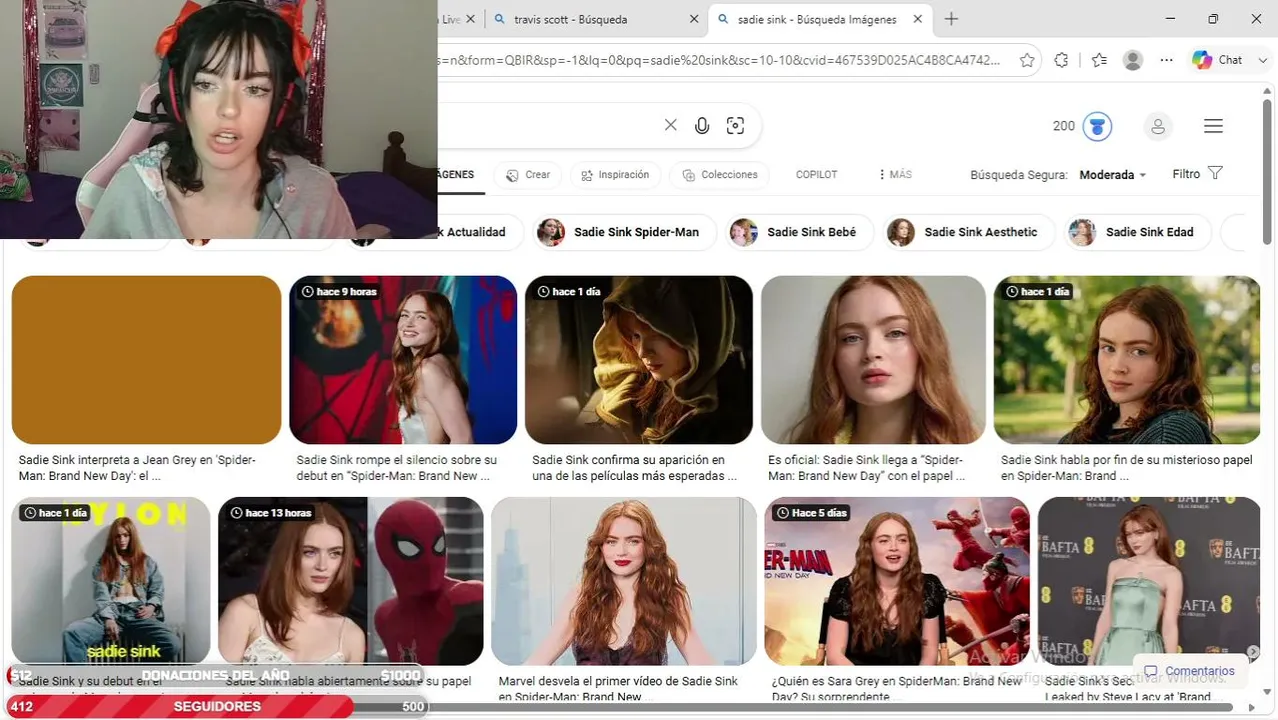
Task: Open Microsoft Rewards medal icon
Action: [x=1098, y=126]
